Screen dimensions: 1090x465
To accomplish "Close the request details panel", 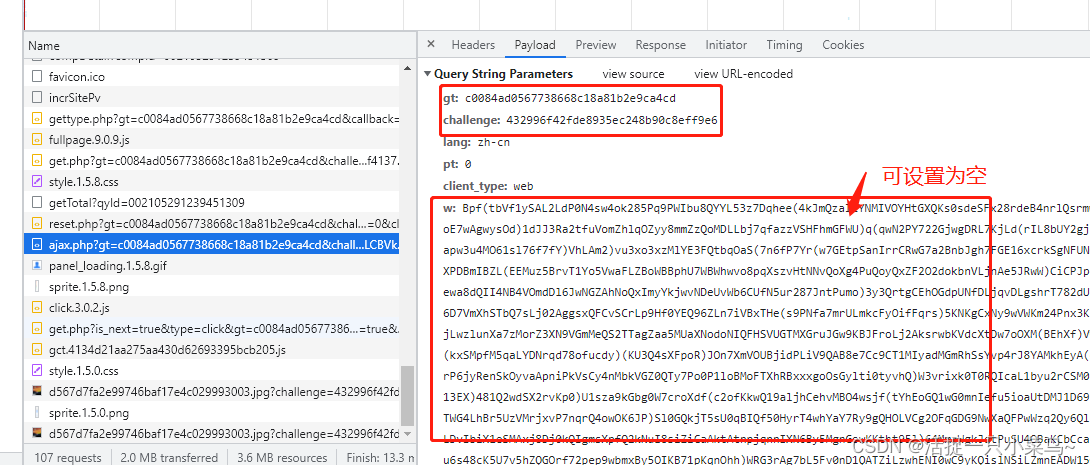I will click(x=431, y=45).
